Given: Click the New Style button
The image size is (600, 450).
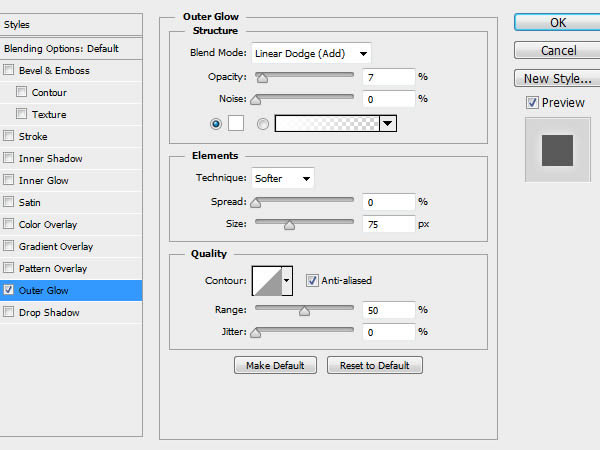Looking at the screenshot, I should (557, 78).
